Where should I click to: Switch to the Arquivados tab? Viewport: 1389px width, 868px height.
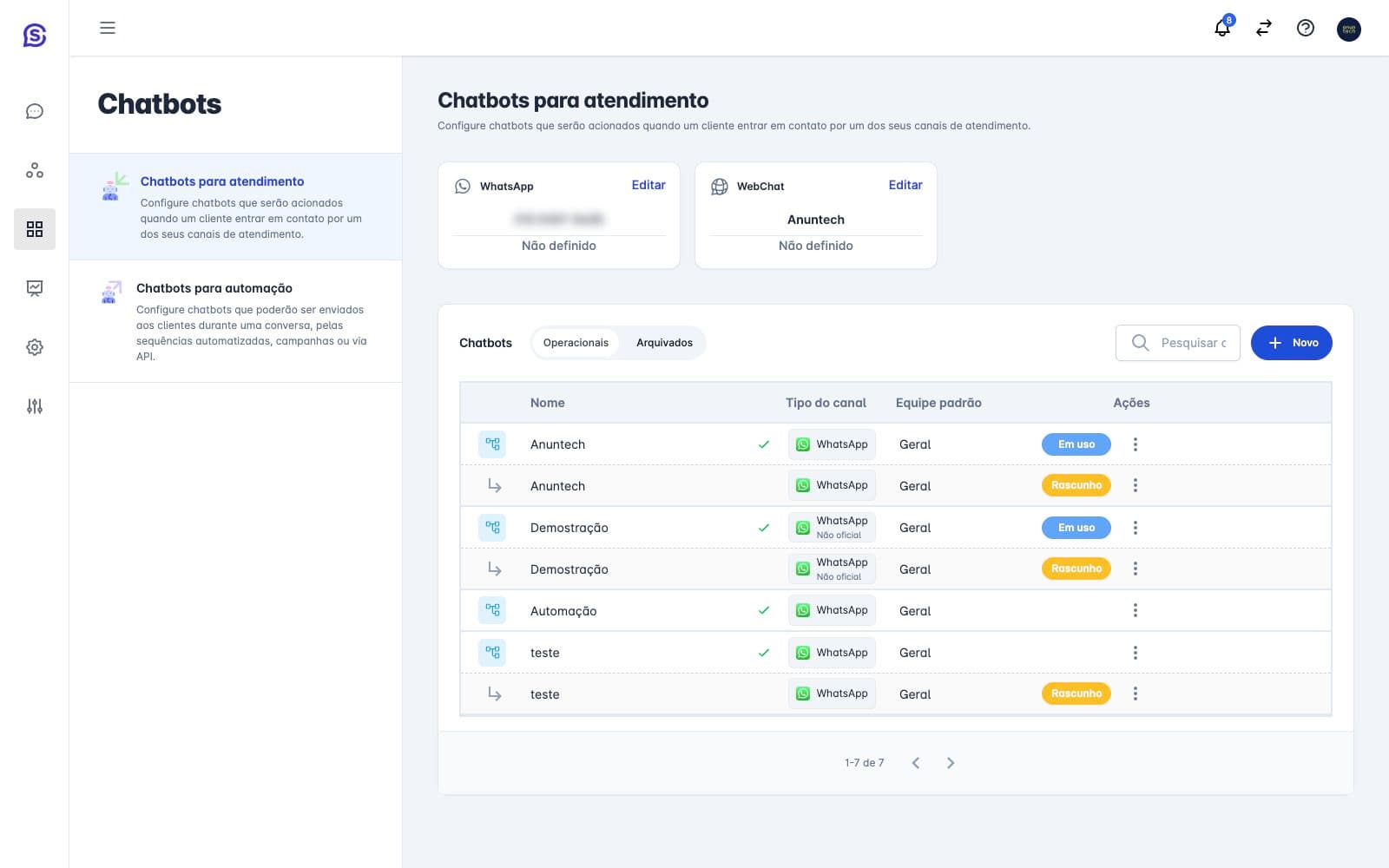point(664,343)
